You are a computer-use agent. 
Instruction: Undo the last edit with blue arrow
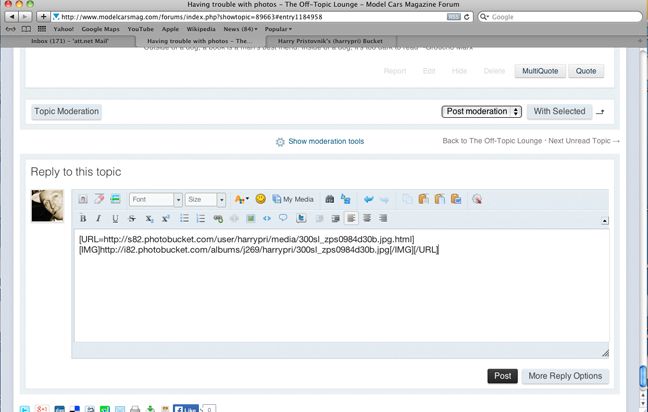368,200
